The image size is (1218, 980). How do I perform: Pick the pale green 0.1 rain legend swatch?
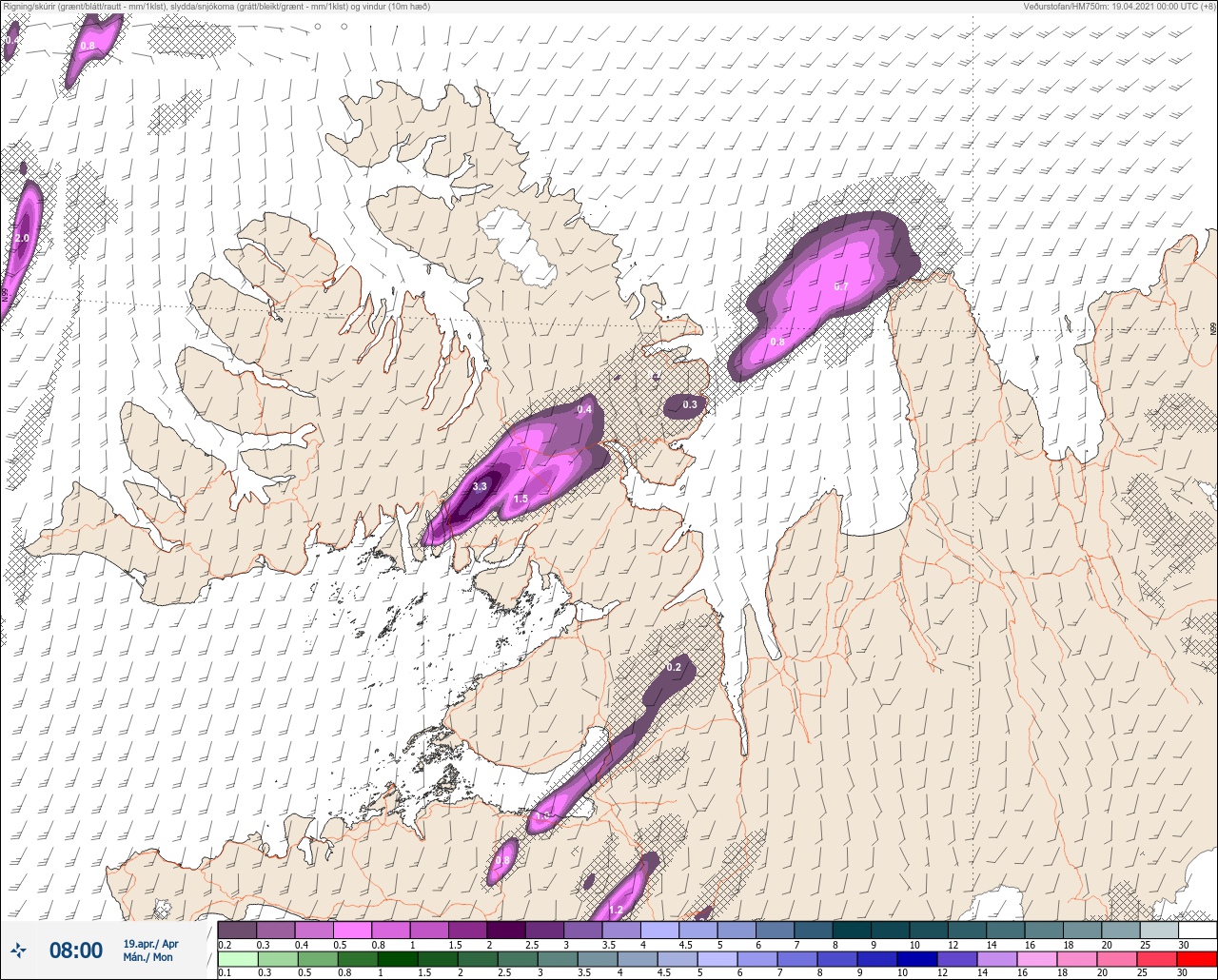(x=237, y=959)
